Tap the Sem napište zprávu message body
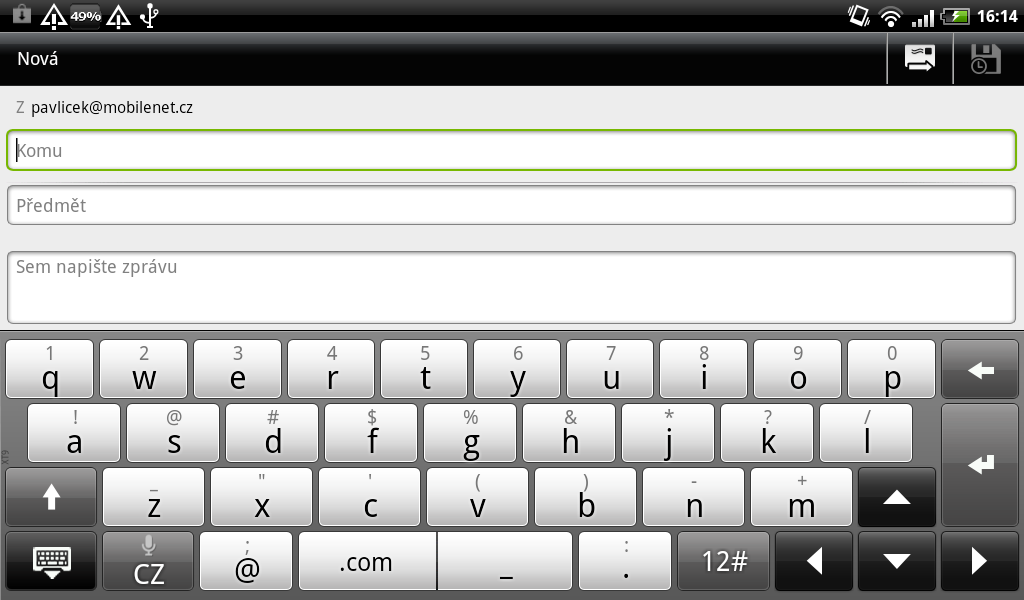The height and width of the screenshot is (600, 1024). point(511,287)
